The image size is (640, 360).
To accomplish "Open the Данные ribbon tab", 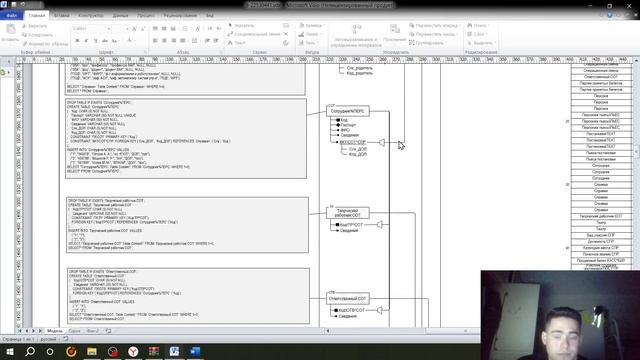I will [120, 16].
